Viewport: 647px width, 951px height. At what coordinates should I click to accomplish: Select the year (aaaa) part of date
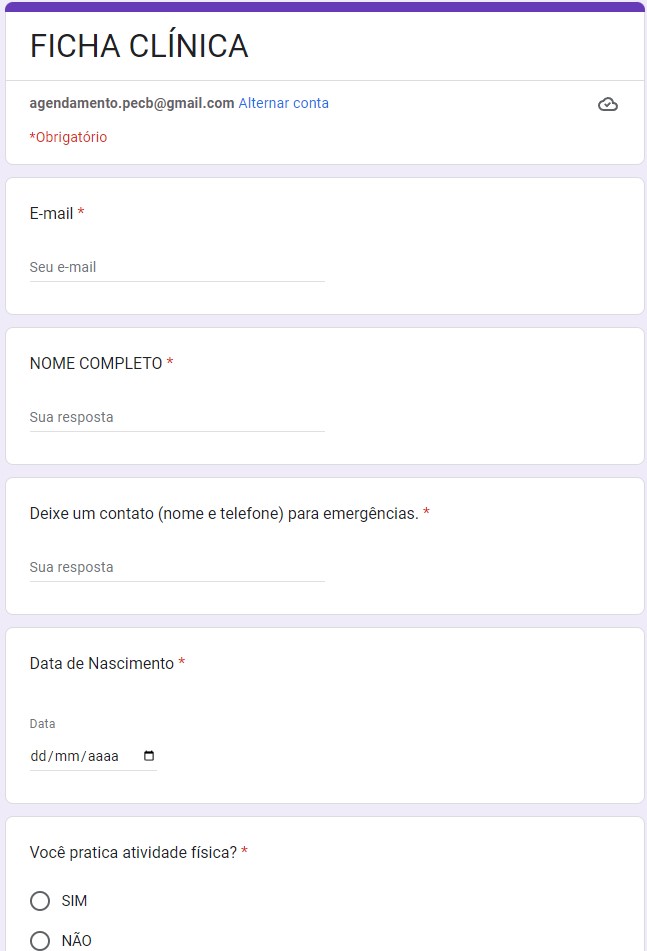tap(103, 756)
